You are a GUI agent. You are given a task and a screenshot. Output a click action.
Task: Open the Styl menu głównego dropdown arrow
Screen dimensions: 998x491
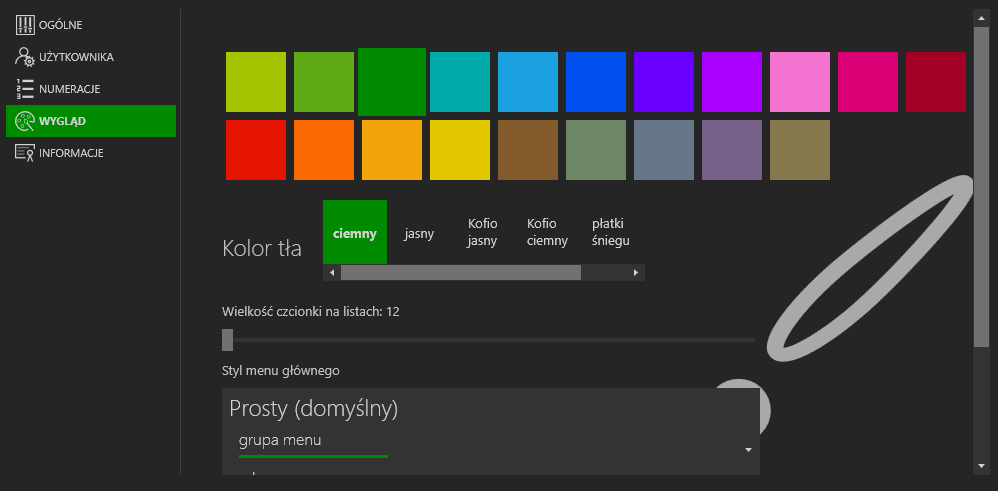click(x=748, y=450)
